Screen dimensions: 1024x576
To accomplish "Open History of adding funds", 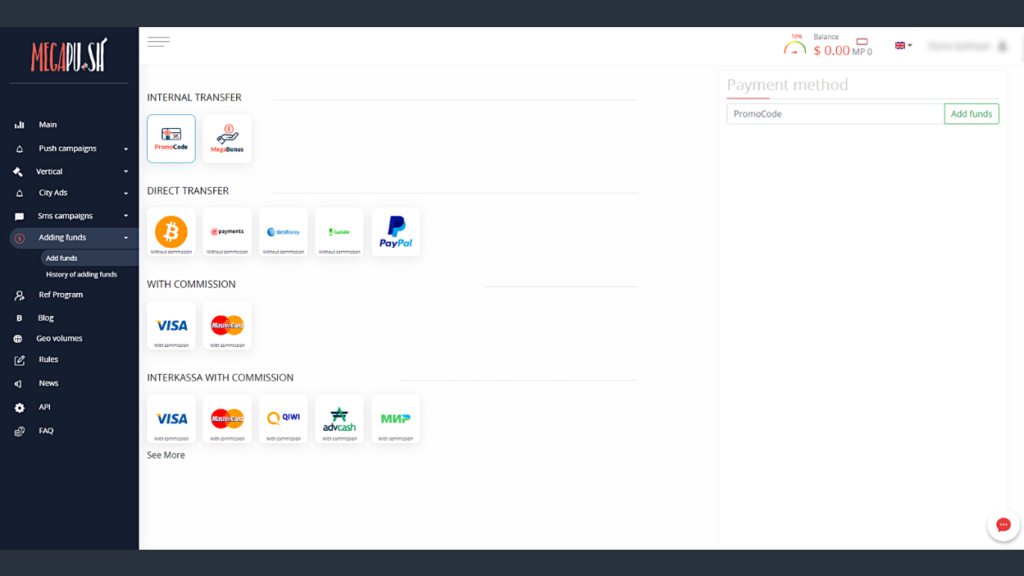I will pyautogui.click(x=82, y=275).
